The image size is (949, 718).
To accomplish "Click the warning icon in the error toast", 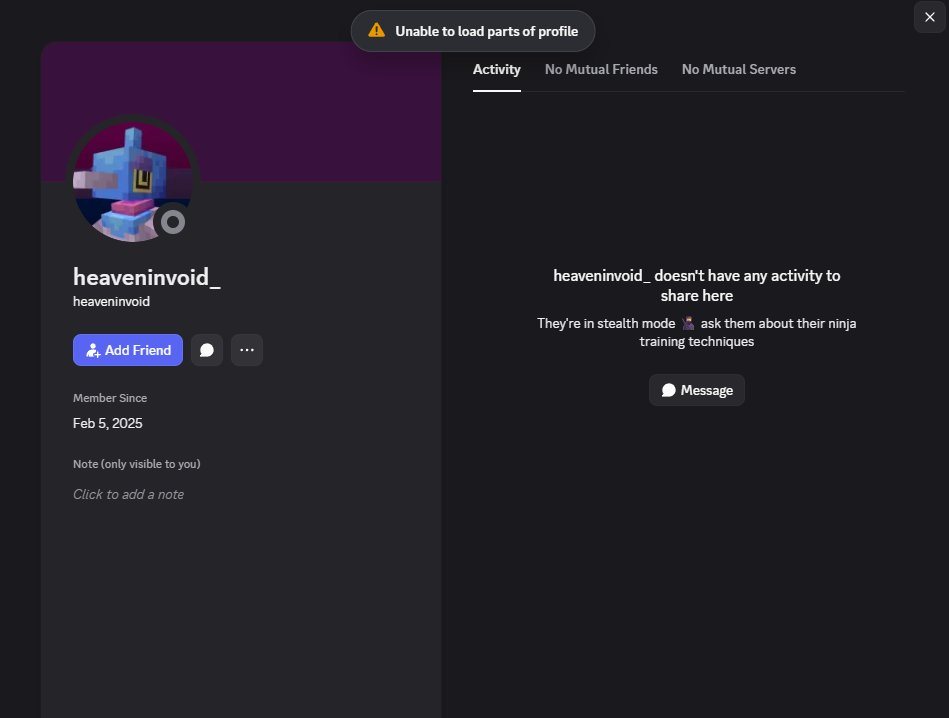I will [x=376, y=30].
